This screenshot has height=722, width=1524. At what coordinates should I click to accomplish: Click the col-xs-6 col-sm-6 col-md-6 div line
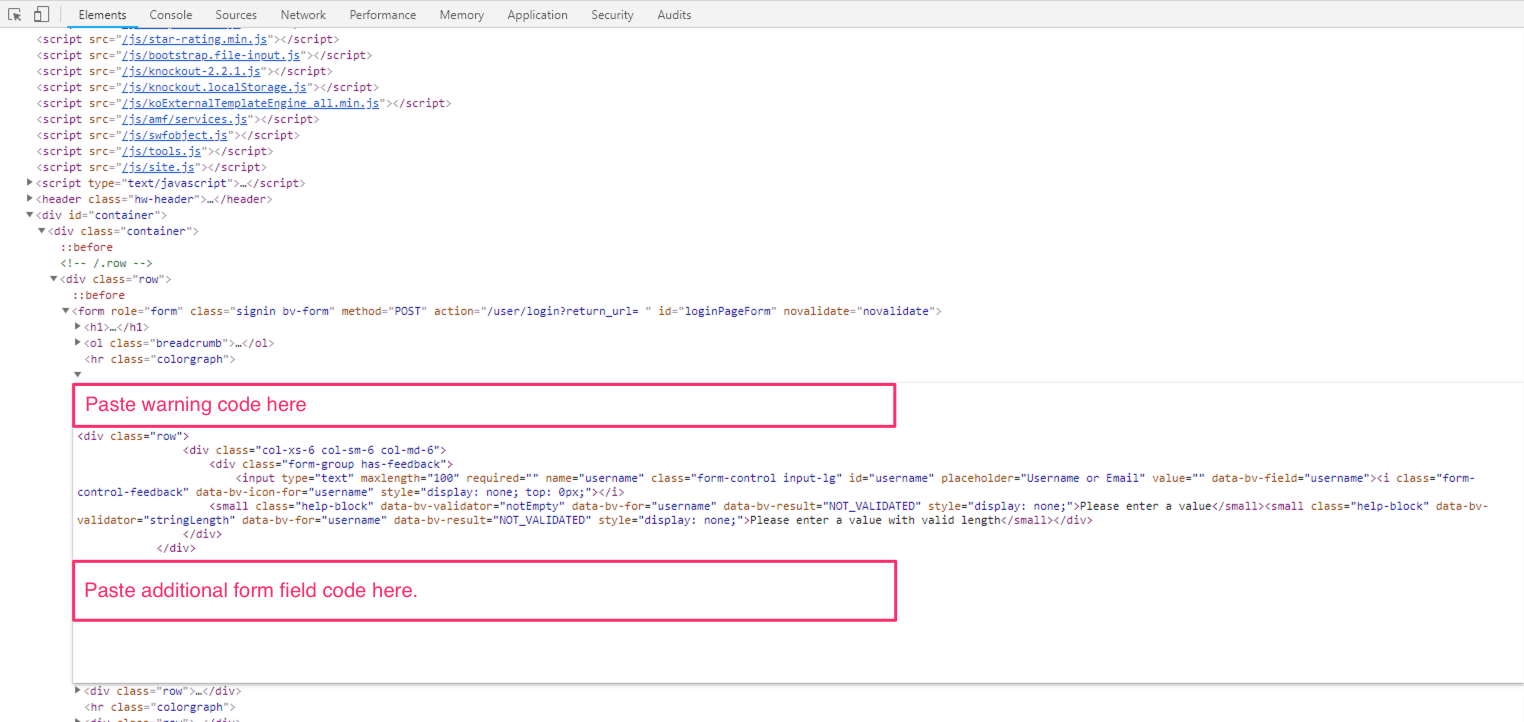coord(314,451)
